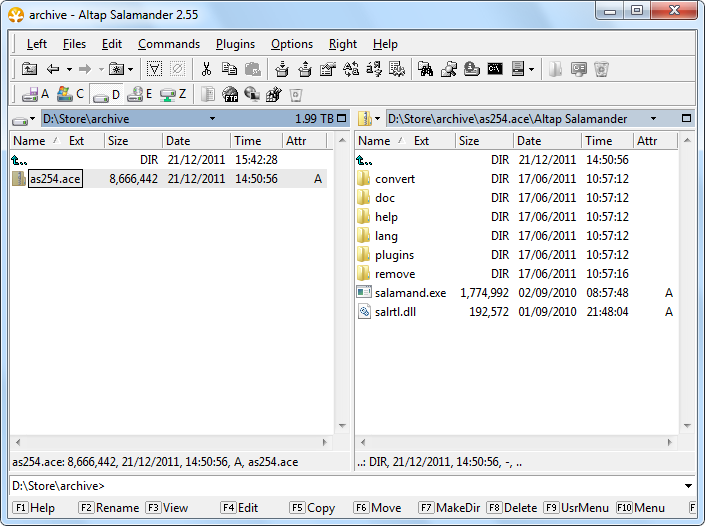
Task: Sort right panel by Date column
Action: coord(547,141)
